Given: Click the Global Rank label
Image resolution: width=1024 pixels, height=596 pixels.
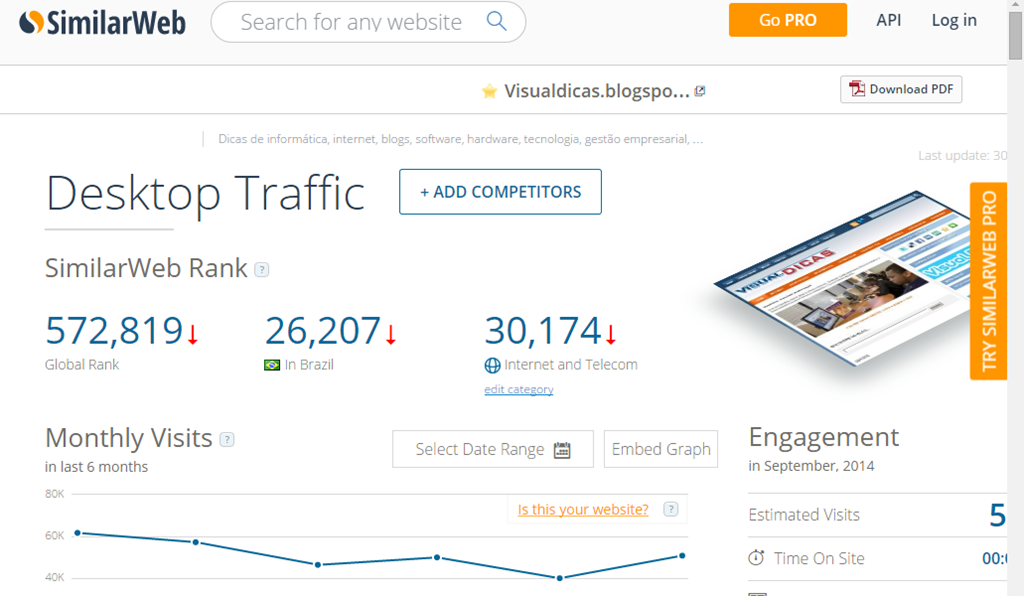Looking at the screenshot, I should (82, 365).
